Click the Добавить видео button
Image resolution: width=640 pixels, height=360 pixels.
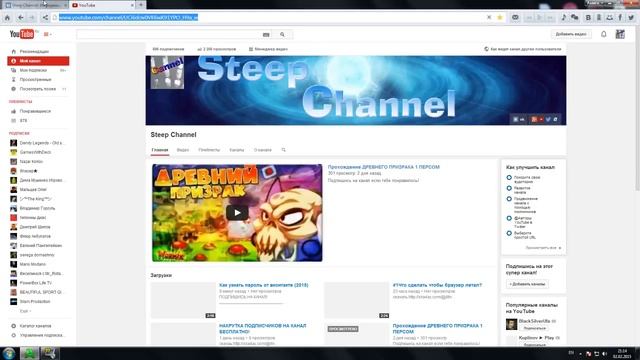(571, 34)
